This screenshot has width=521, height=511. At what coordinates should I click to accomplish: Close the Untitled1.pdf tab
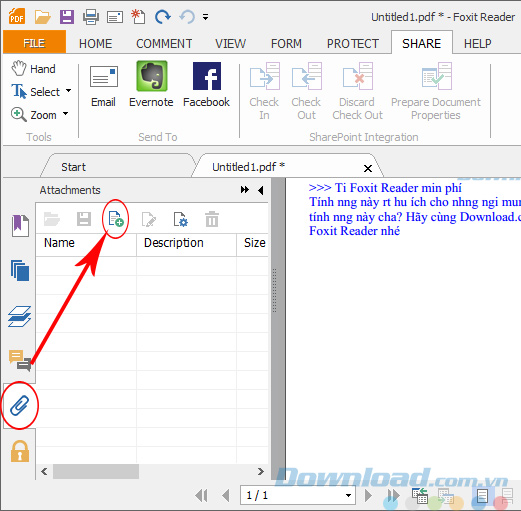coord(368,168)
